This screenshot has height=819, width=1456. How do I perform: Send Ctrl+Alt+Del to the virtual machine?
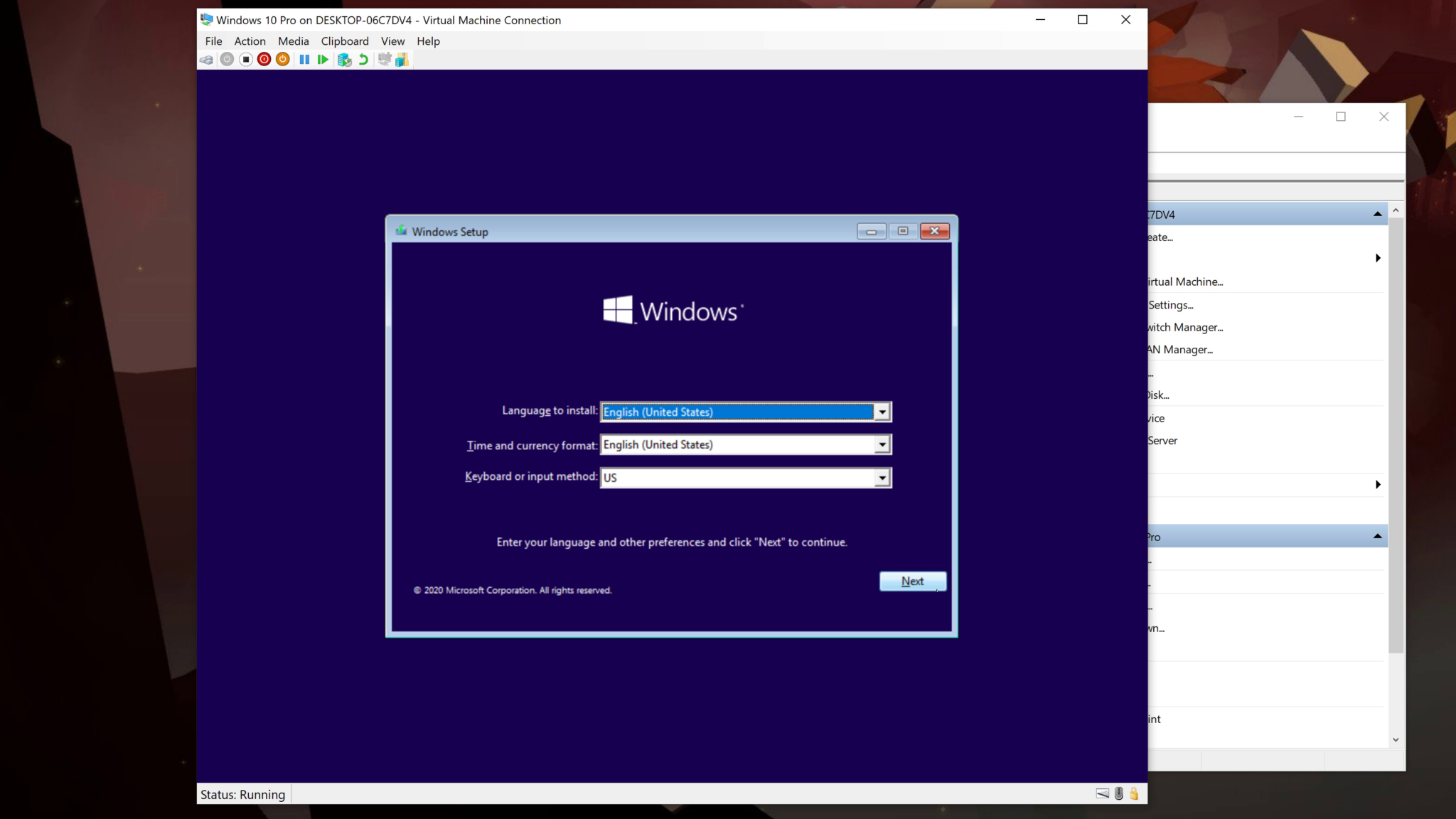206,59
